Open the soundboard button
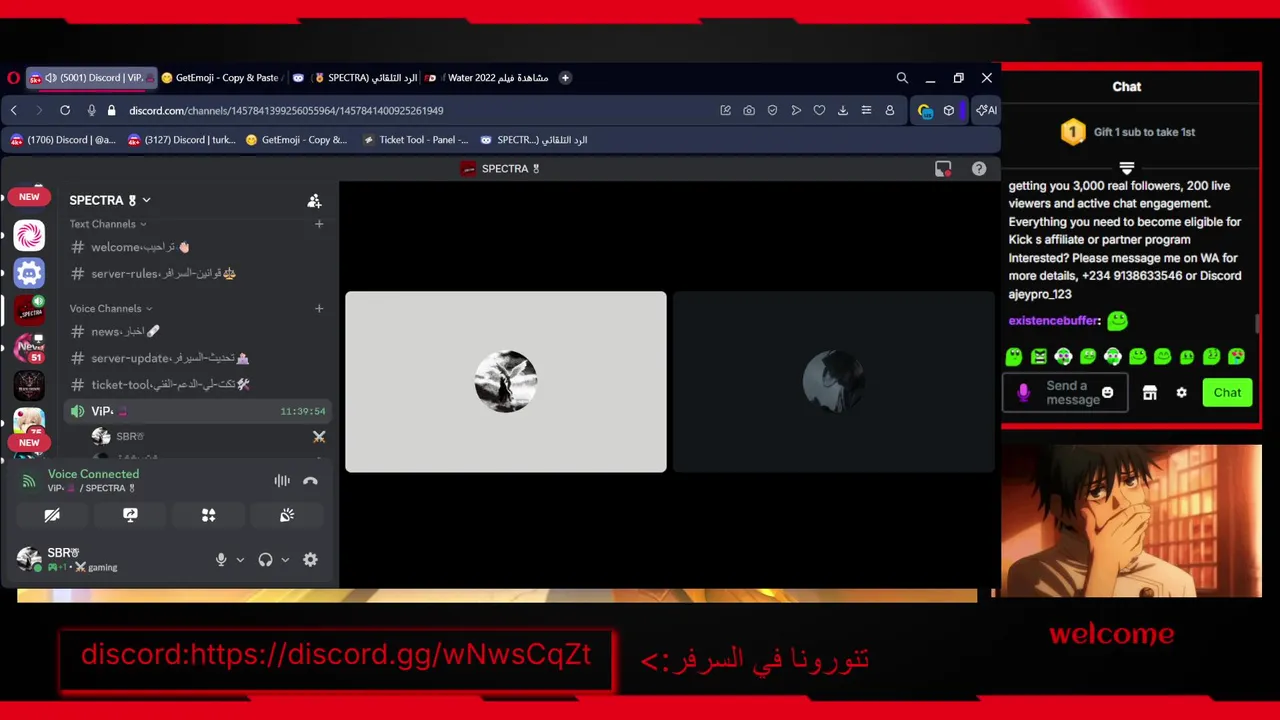Screen dimensions: 1280x720 click(287, 515)
